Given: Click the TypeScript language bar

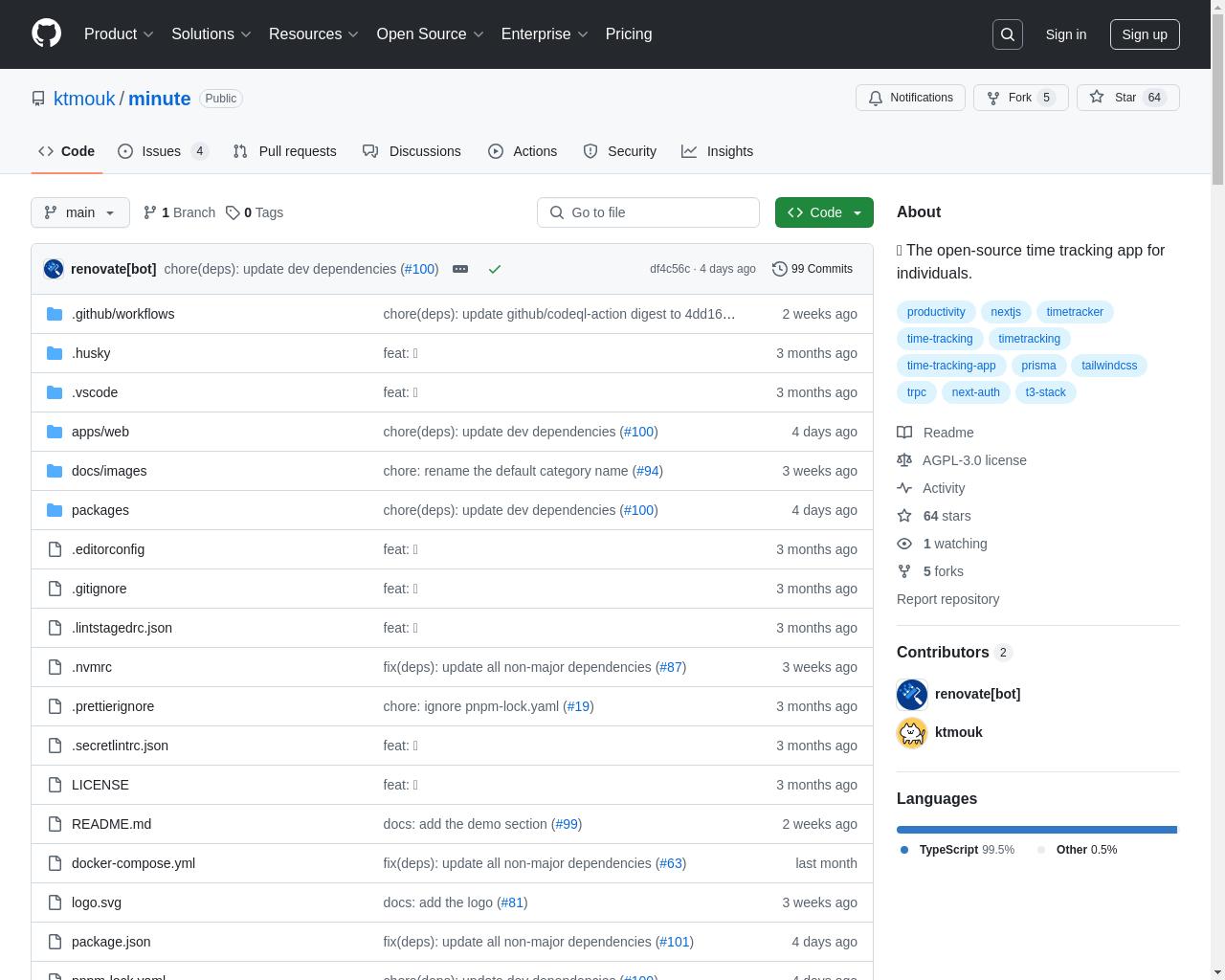Looking at the screenshot, I should click(x=1036, y=830).
